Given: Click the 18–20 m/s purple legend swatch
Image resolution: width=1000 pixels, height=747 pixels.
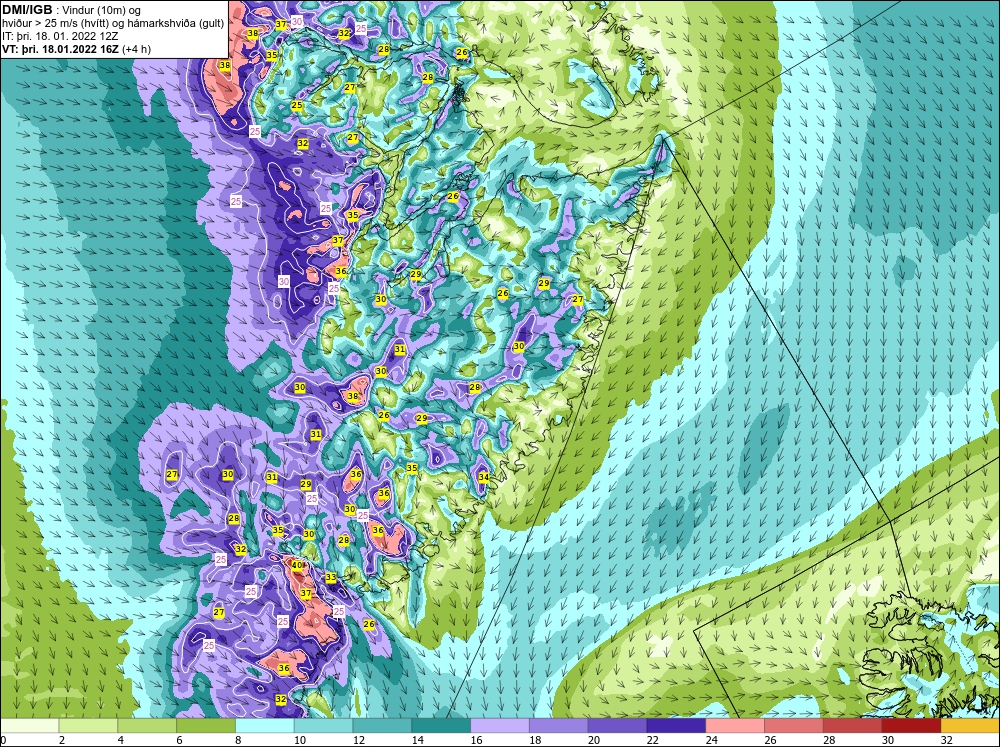Looking at the screenshot, I should click(x=559, y=726).
